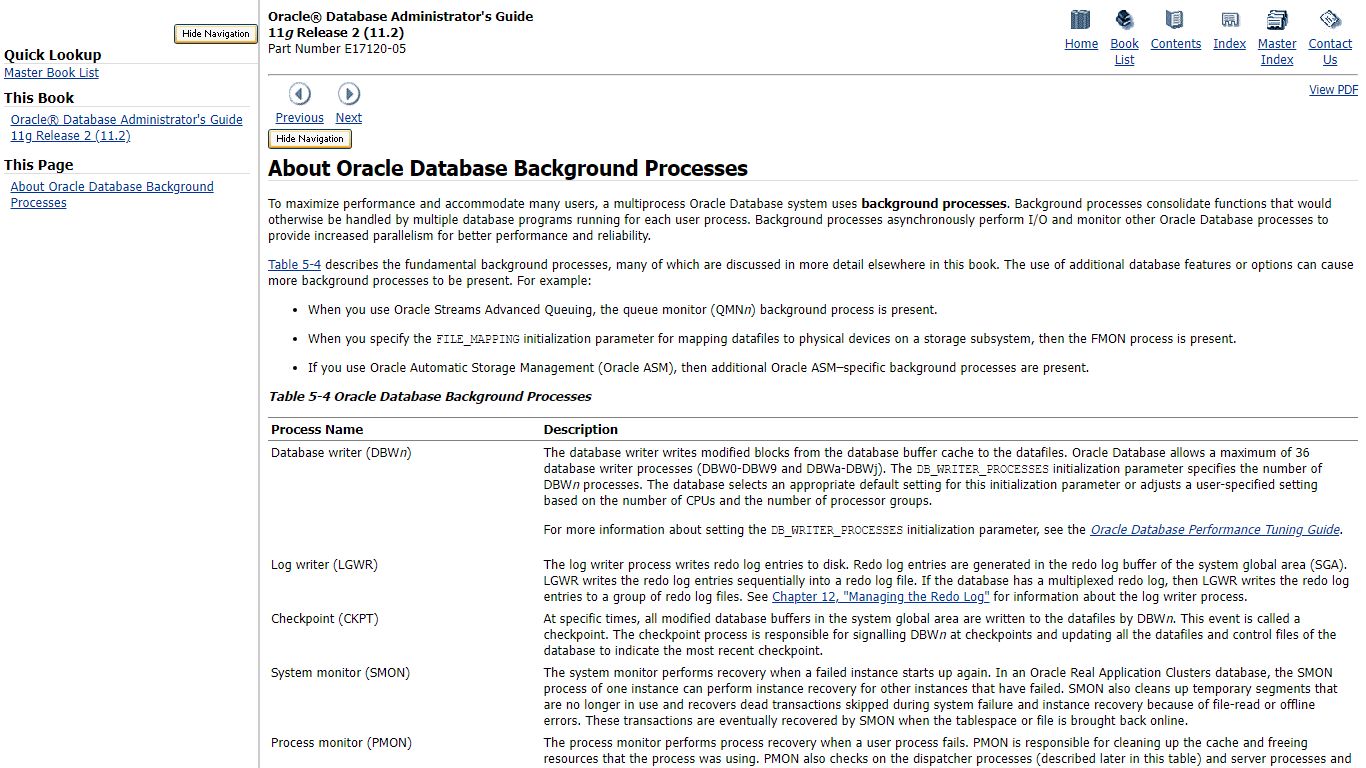The height and width of the screenshot is (768, 1366).
Task: Click the Contents page icon
Action: pyautogui.click(x=1175, y=20)
